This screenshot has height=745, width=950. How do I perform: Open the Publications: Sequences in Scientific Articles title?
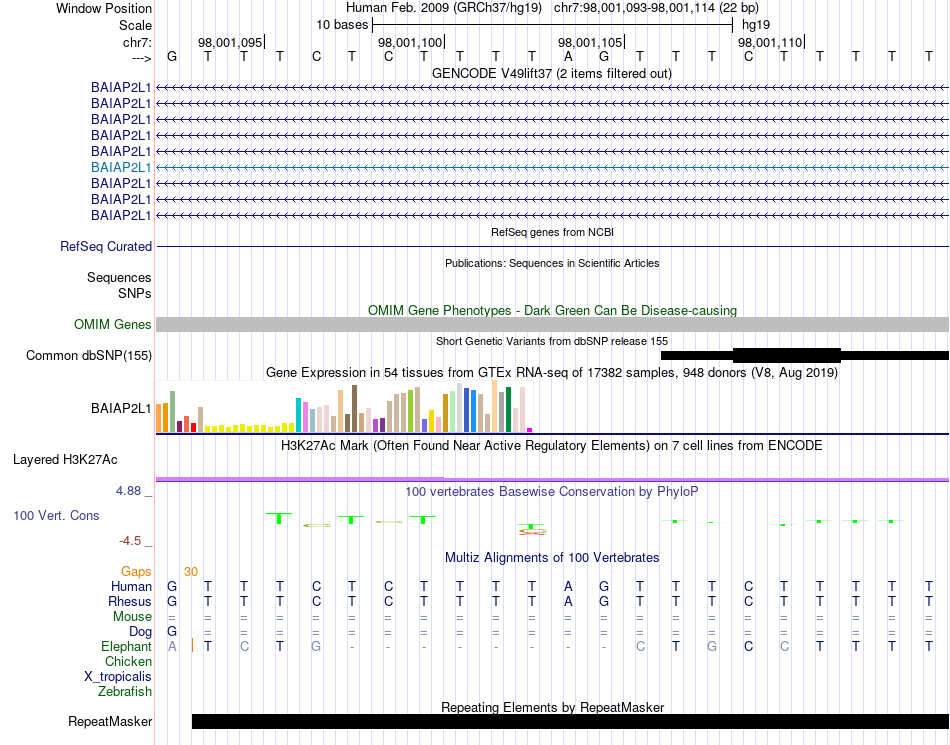point(552,263)
